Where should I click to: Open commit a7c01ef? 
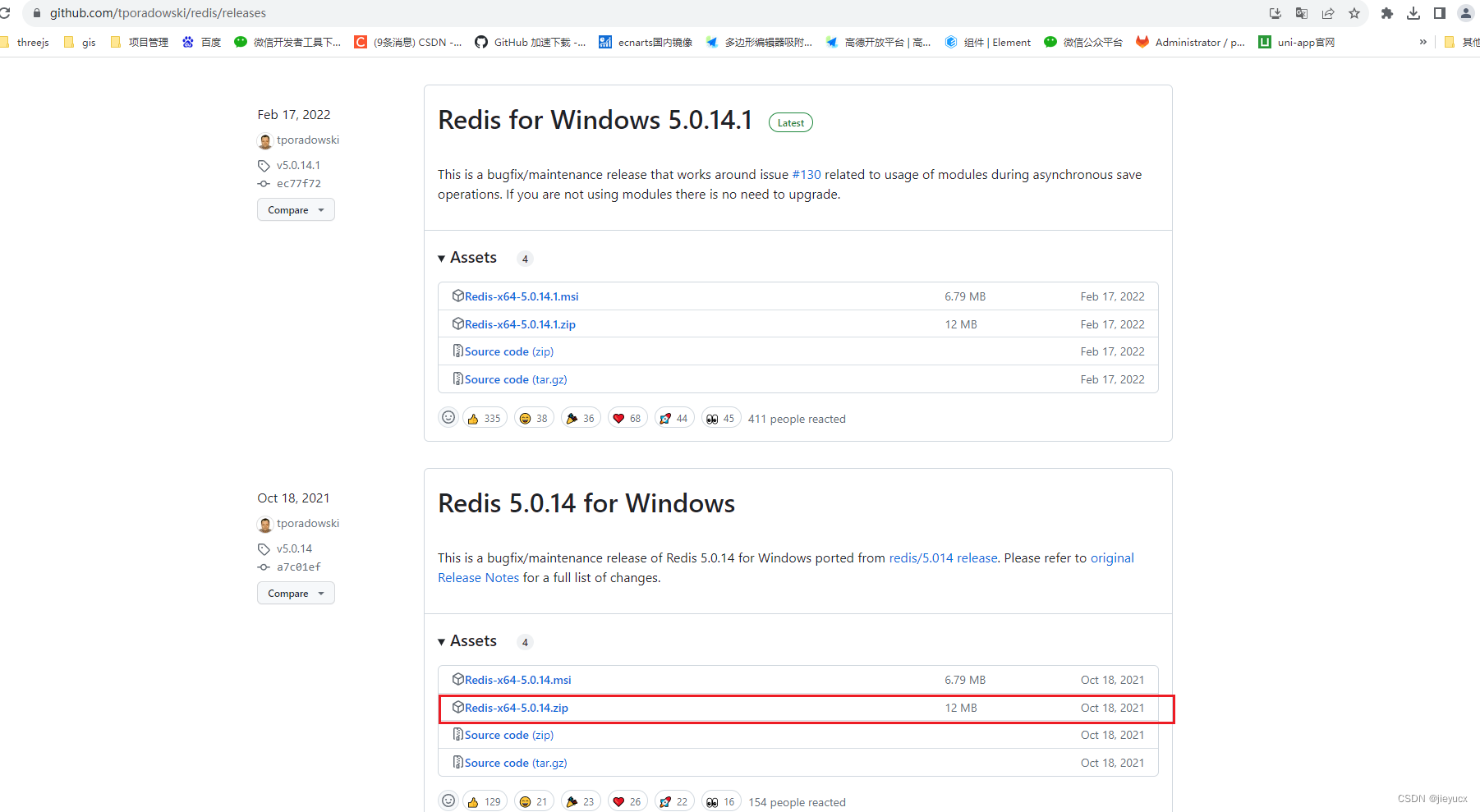pyautogui.click(x=299, y=567)
